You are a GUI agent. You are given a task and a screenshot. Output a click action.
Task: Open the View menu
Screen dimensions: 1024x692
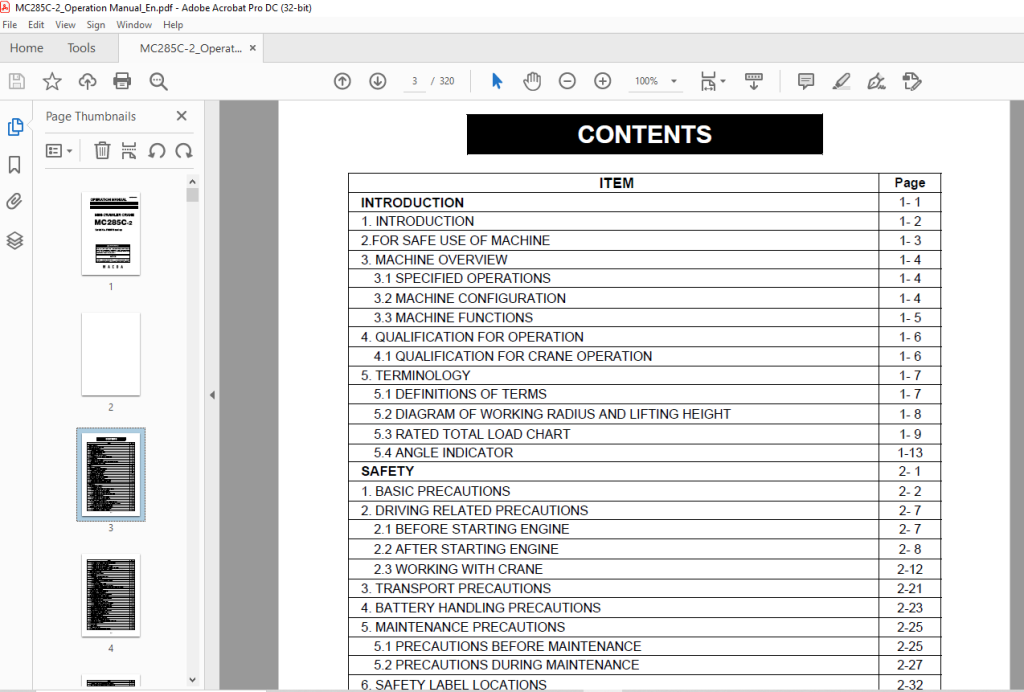65,25
